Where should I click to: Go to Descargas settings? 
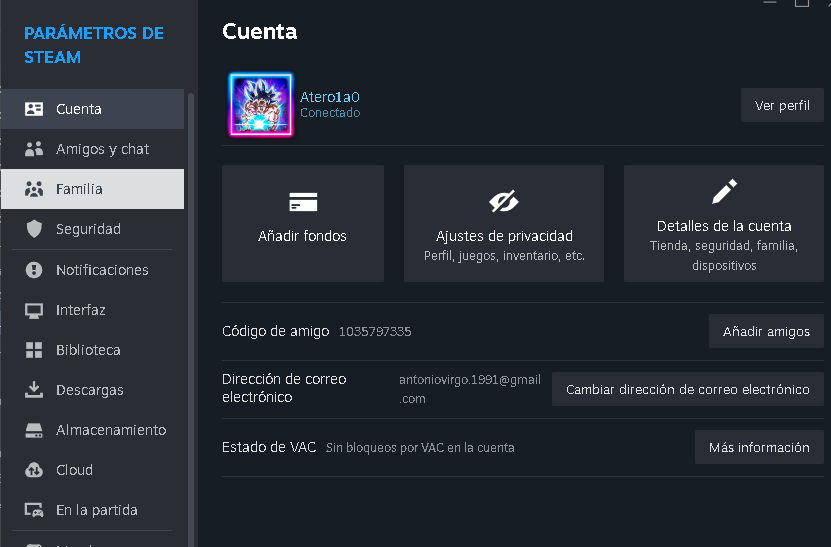pos(93,390)
